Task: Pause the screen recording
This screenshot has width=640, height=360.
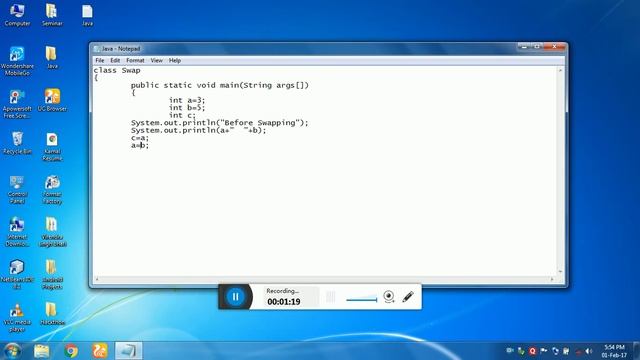Action: [x=236, y=297]
